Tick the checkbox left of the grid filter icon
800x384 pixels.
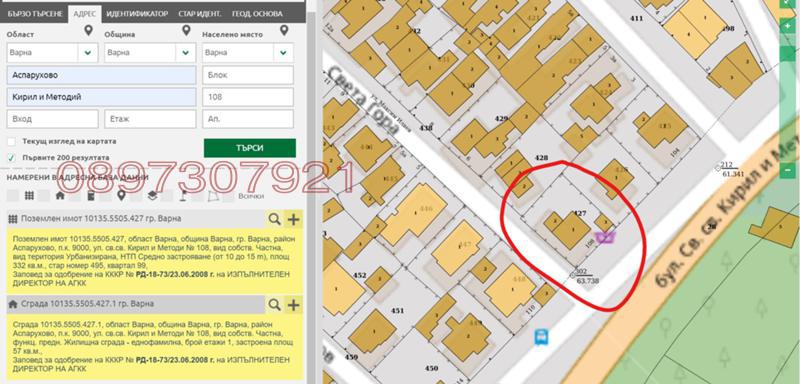pos(13,195)
